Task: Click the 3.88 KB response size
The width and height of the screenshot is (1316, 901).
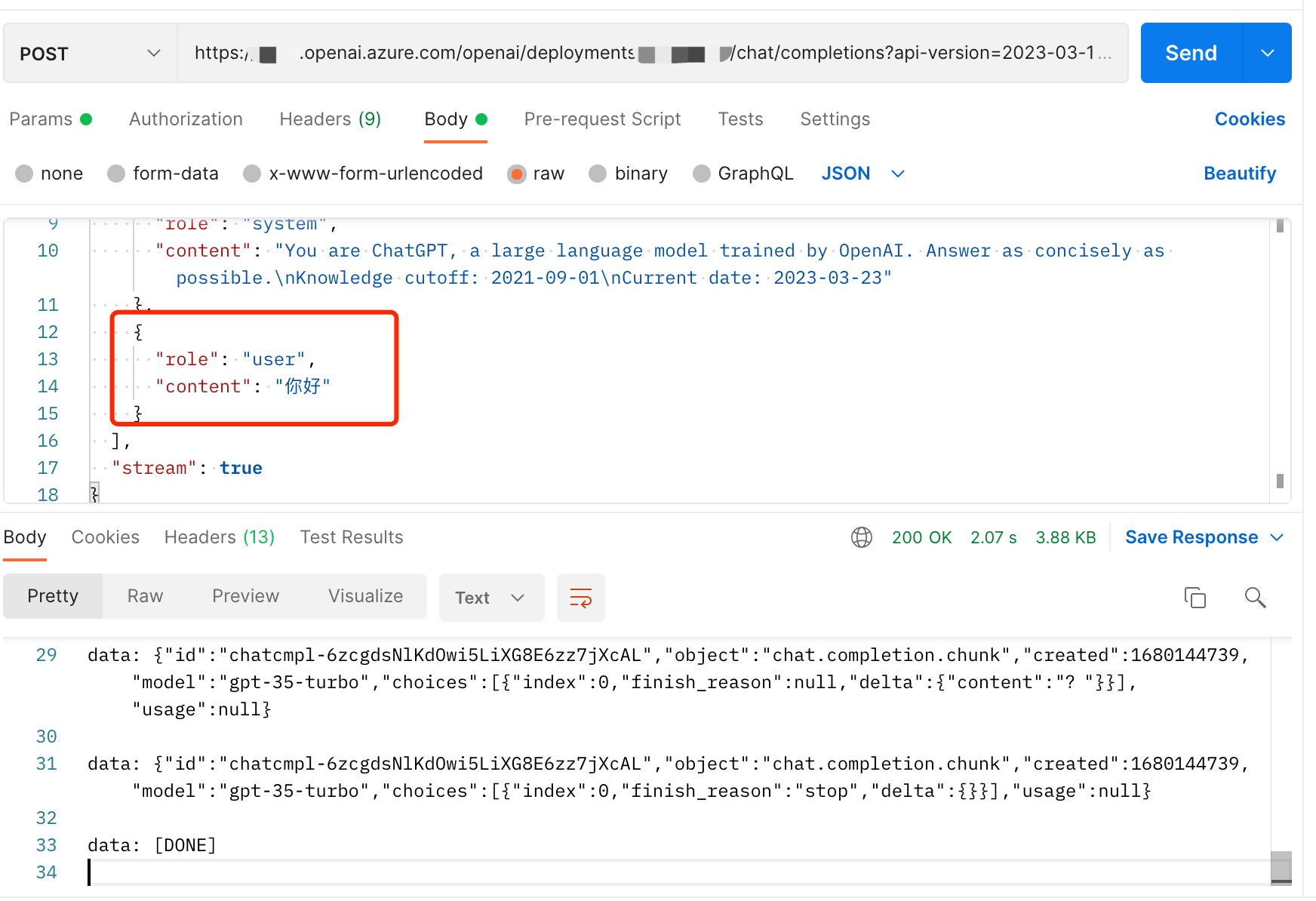Action: 1065,537
